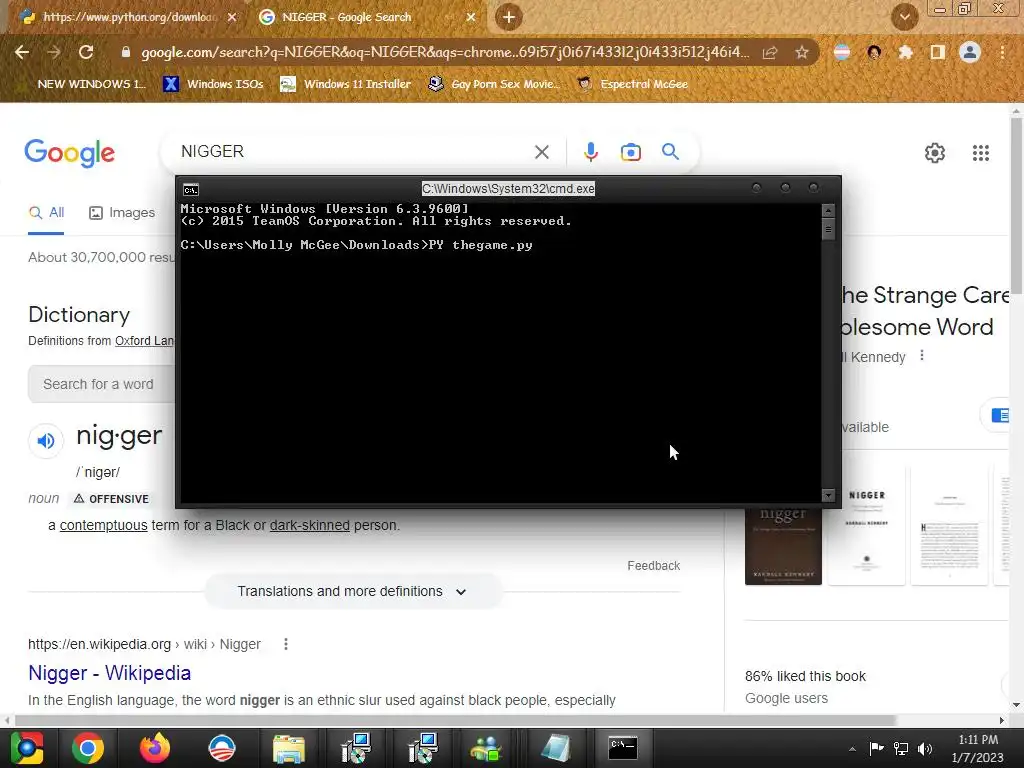Open more options dots beside Wikipedia URL
The height and width of the screenshot is (768, 1024).
point(285,645)
